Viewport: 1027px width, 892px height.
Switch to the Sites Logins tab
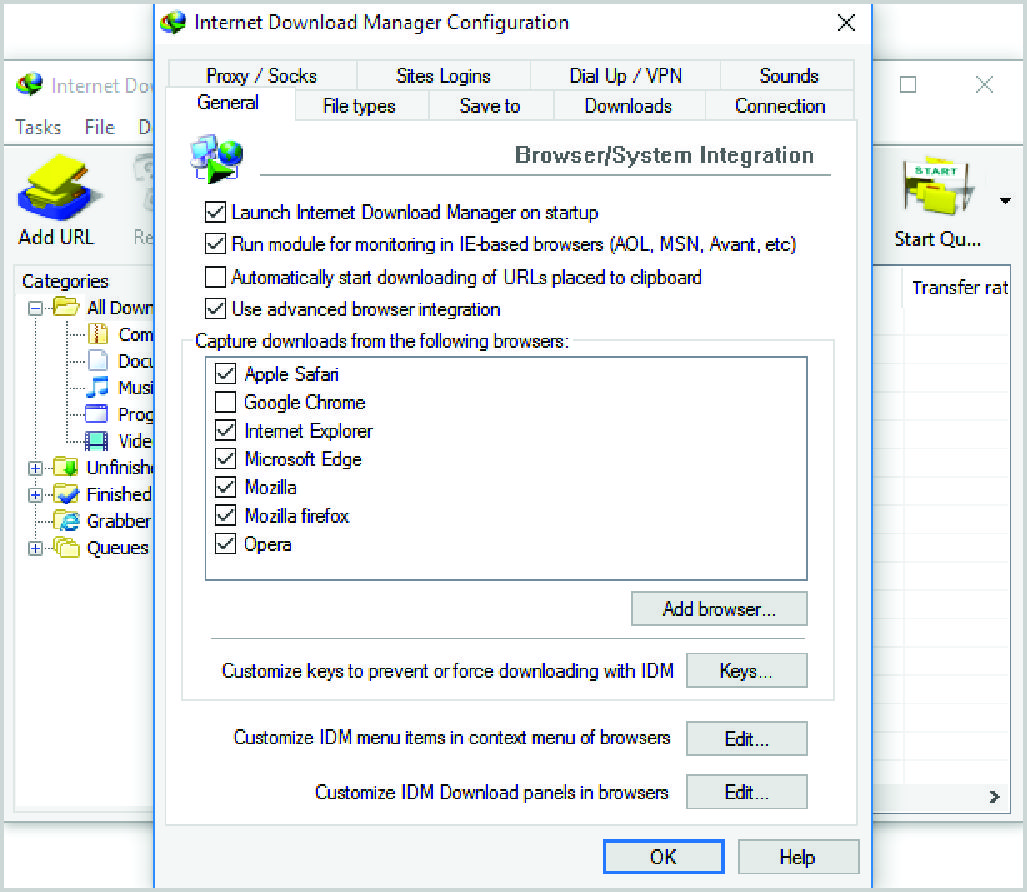point(443,75)
